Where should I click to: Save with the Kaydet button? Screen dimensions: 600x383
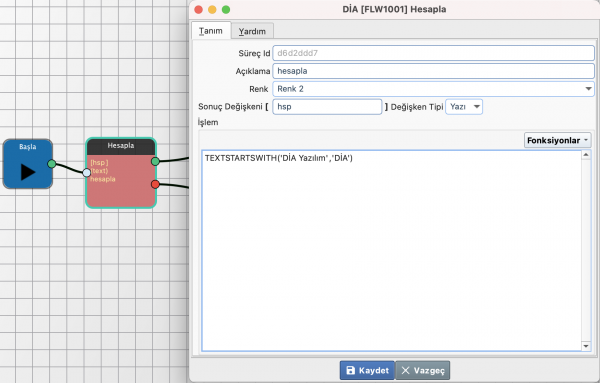(x=367, y=370)
